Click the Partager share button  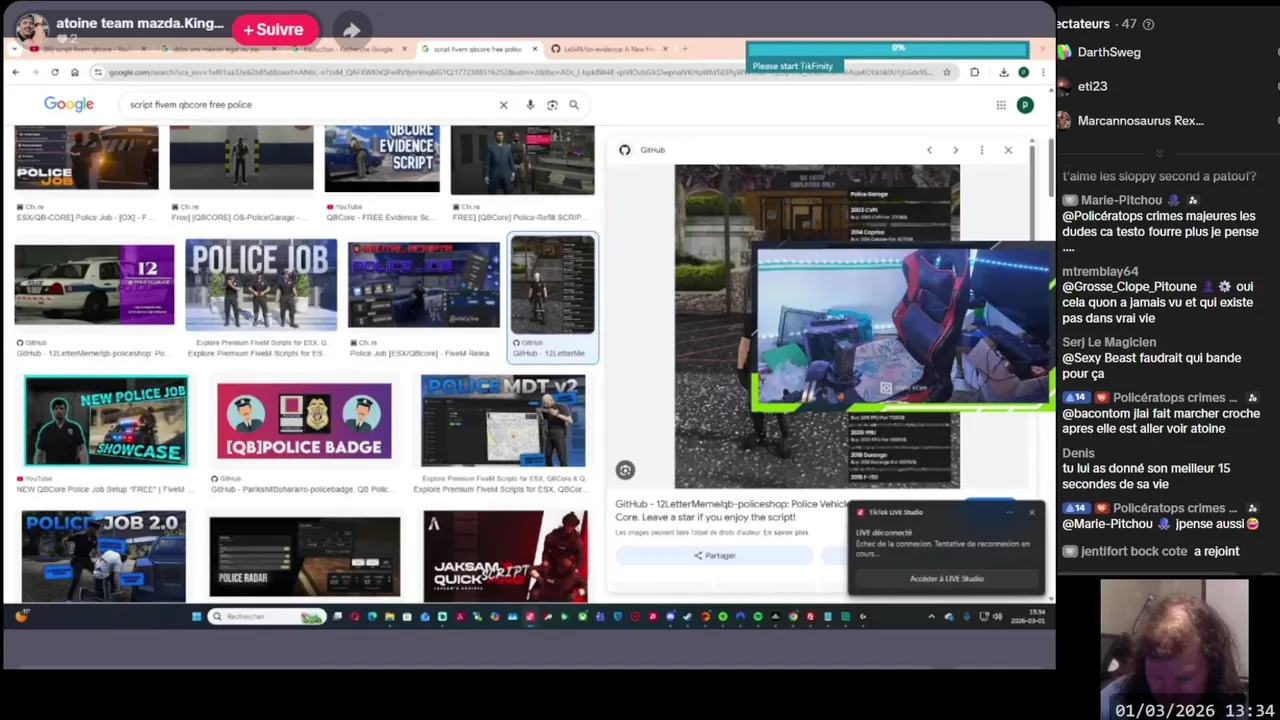[x=714, y=555]
